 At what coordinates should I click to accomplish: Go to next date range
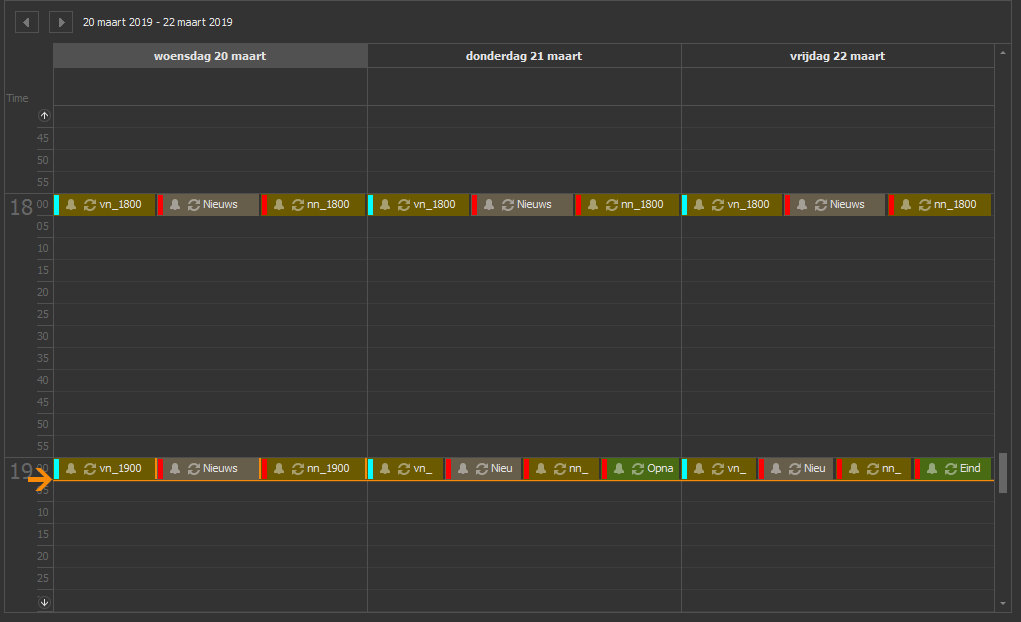coord(61,22)
